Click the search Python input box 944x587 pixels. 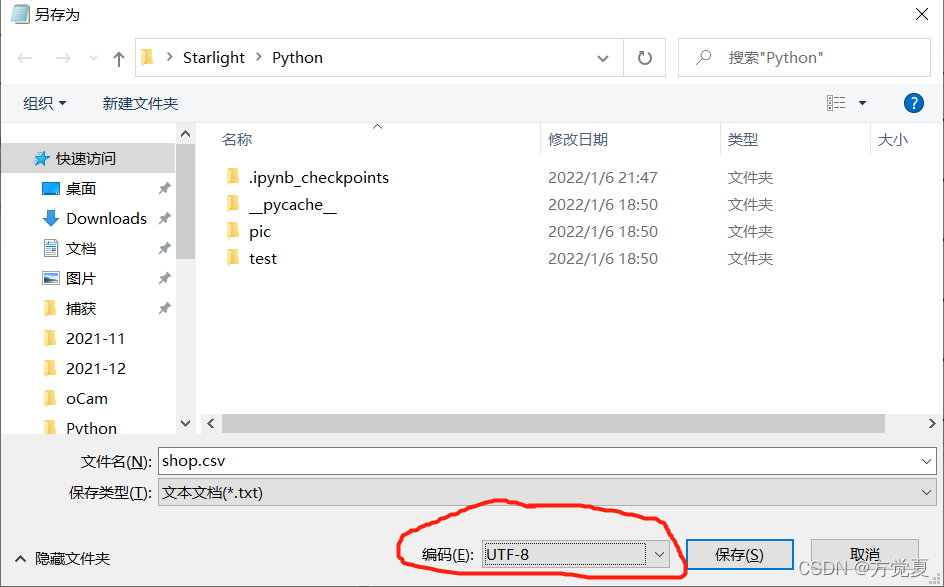(x=804, y=58)
